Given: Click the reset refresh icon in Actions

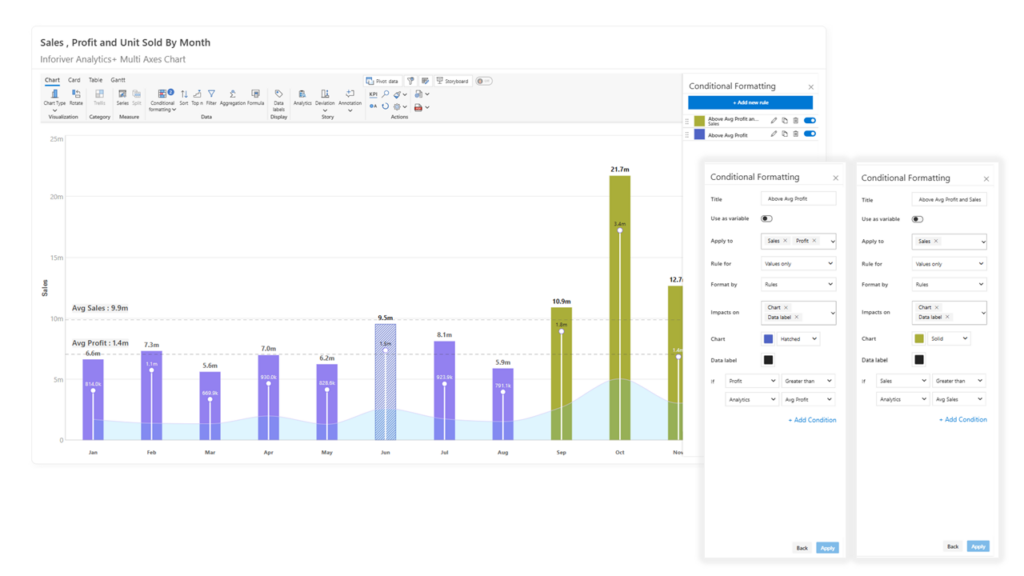Looking at the screenshot, I should pyautogui.click(x=385, y=106).
